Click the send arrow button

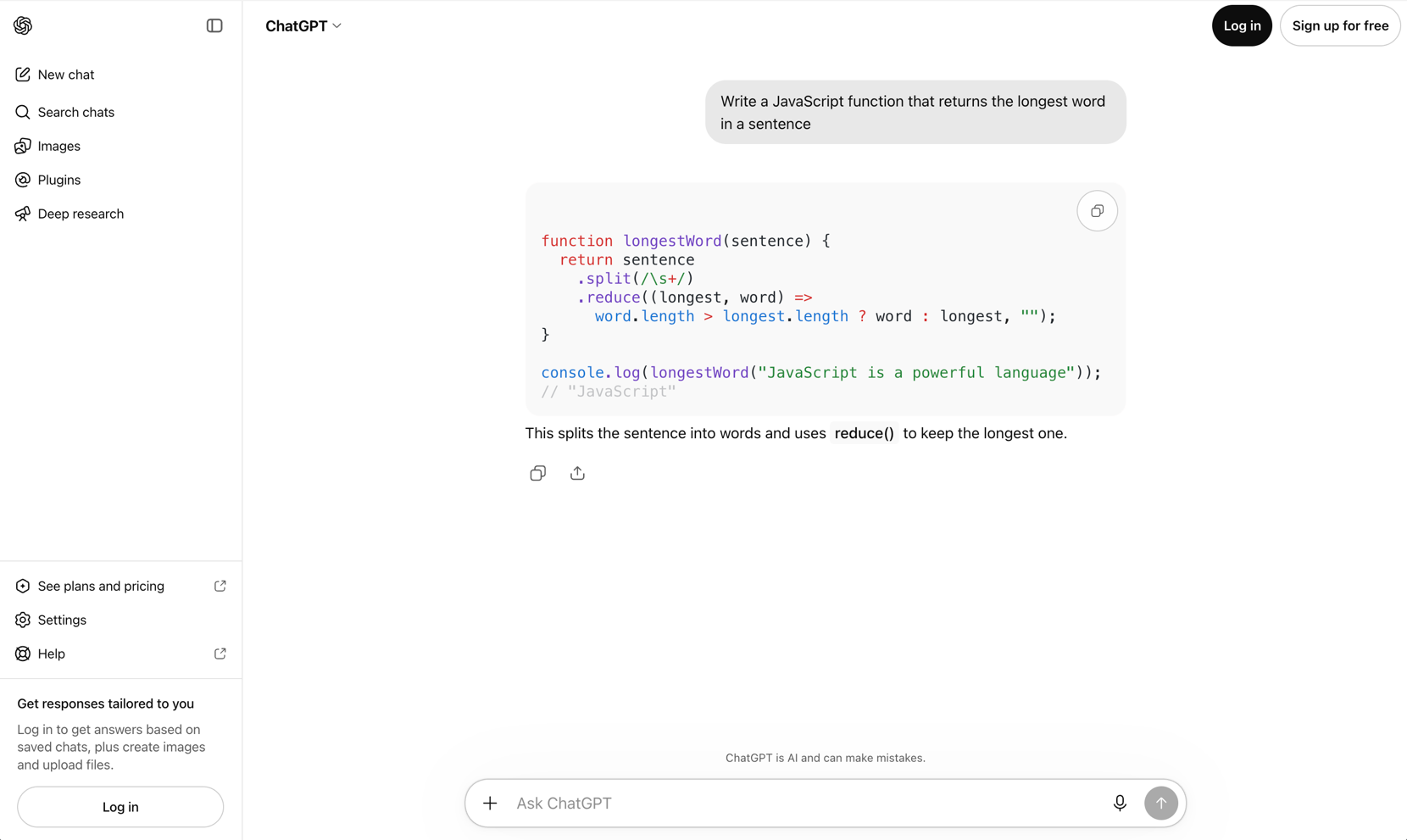(1160, 803)
